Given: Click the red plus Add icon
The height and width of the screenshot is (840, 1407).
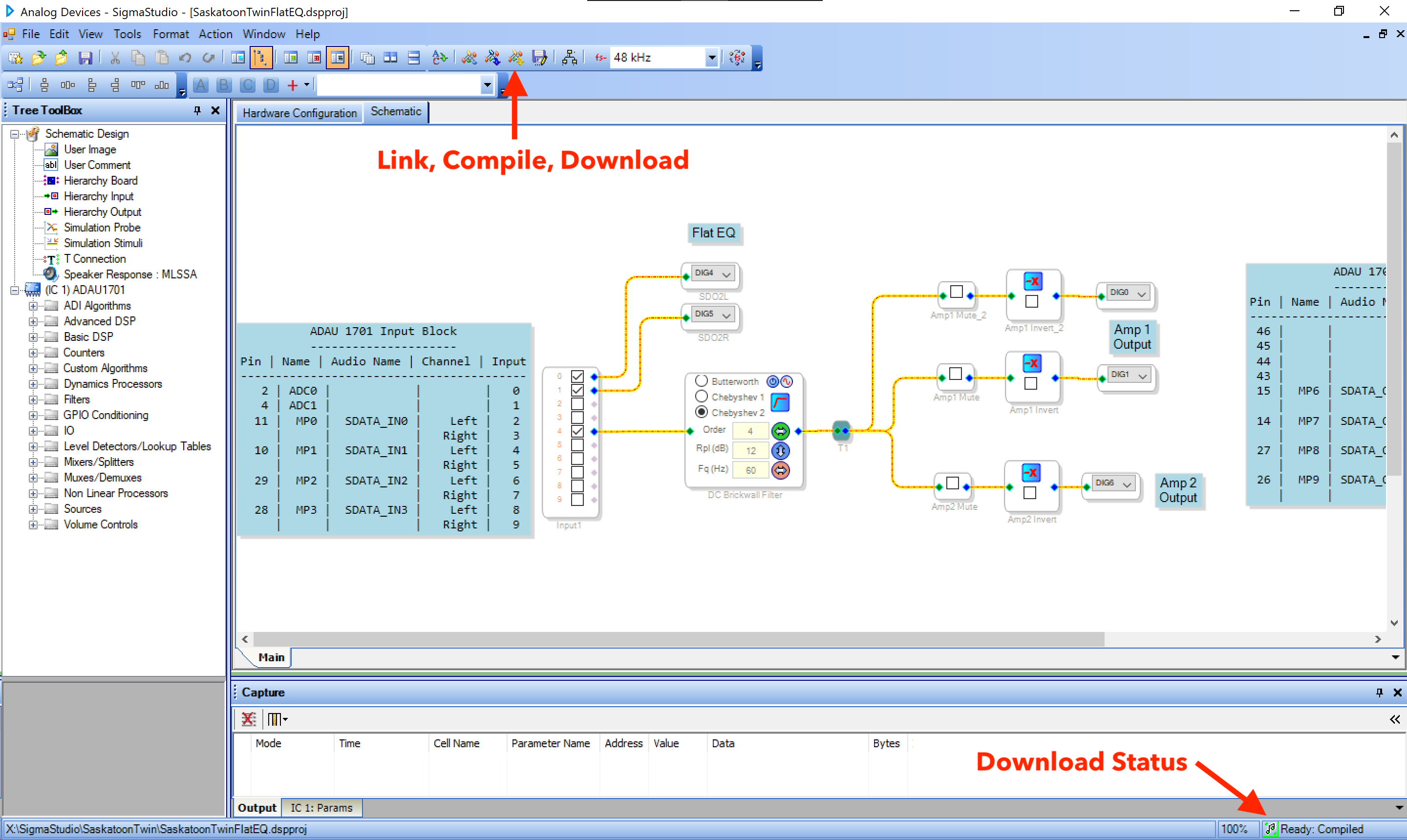Looking at the screenshot, I should [x=293, y=85].
